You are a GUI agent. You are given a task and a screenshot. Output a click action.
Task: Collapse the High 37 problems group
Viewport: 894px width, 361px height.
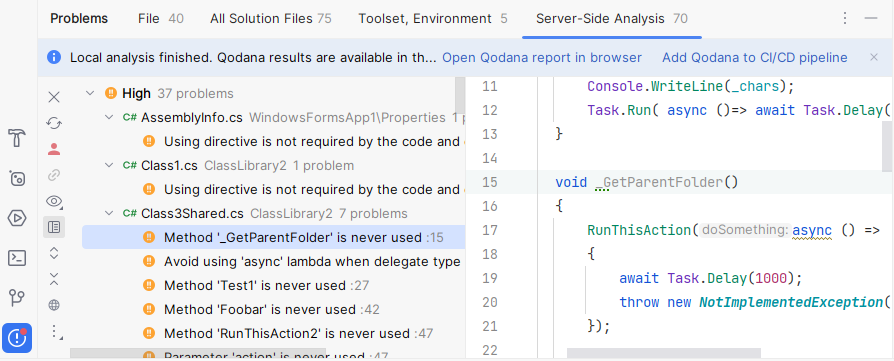pyautogui.click(x=90, y=93)
